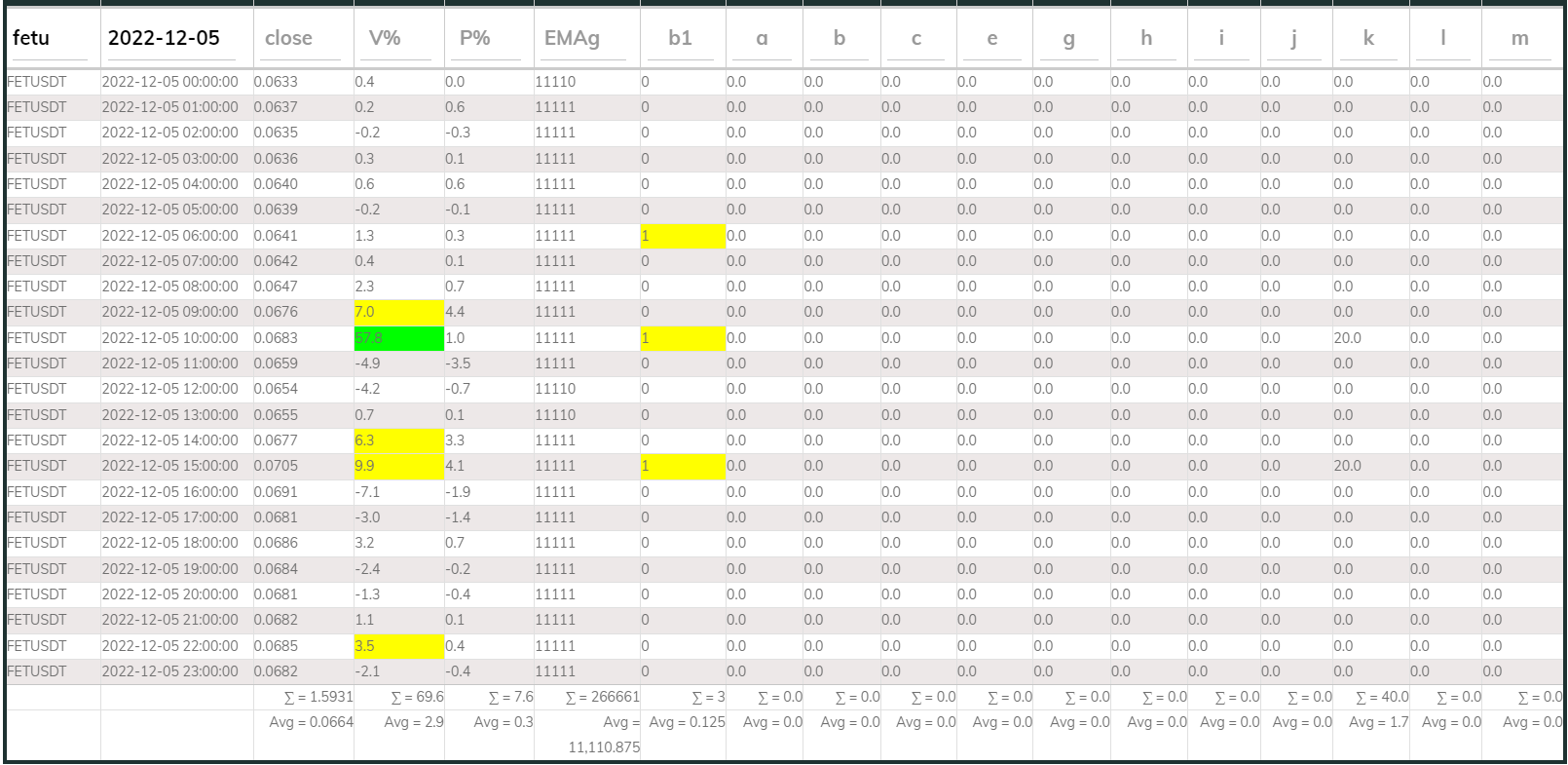The image size is (1568, 765).
Task: Select yellow b1 cell in 06:00:00 row
Action: (x=683, y=236)
